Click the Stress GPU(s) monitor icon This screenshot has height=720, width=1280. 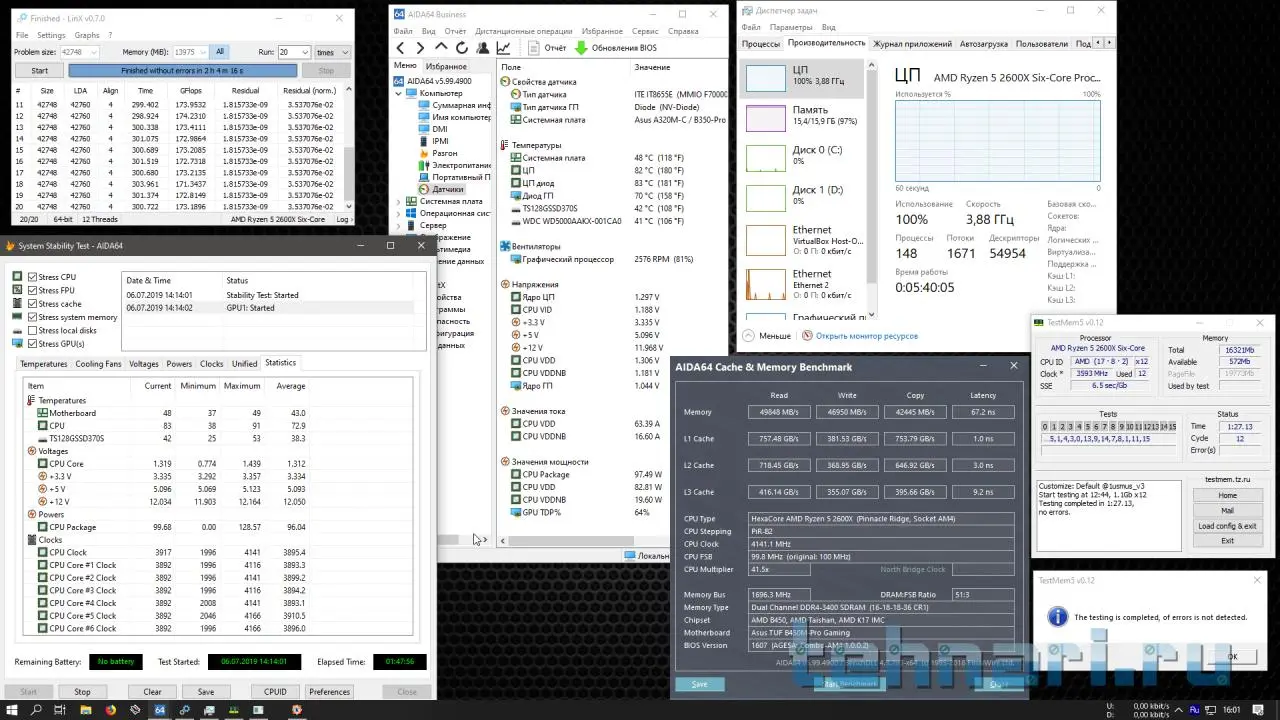(x=18, y=344)
